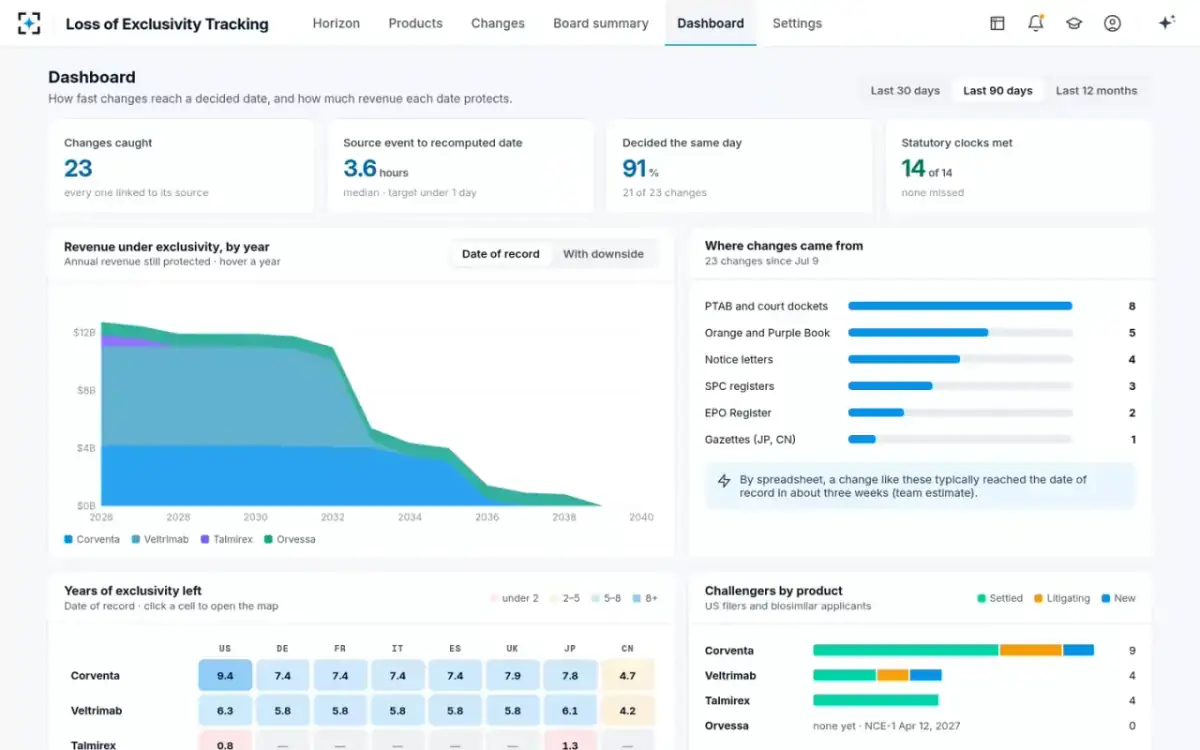1200x750 pixels.
Task: Click the Talmirex legend swatch under revenue chart
Action: point(204,539)
